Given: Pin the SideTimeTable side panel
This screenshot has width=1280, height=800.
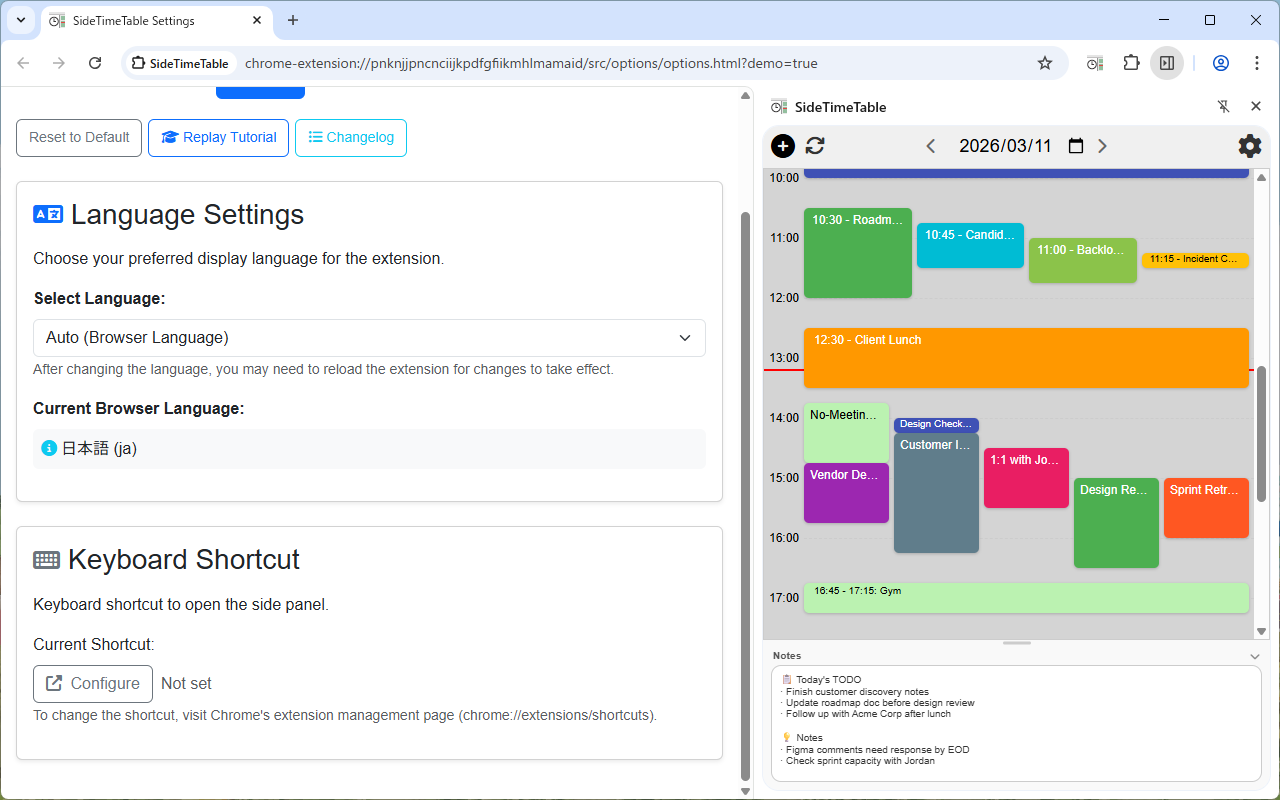Looking at the screenshot, I should pos(1223,107).
